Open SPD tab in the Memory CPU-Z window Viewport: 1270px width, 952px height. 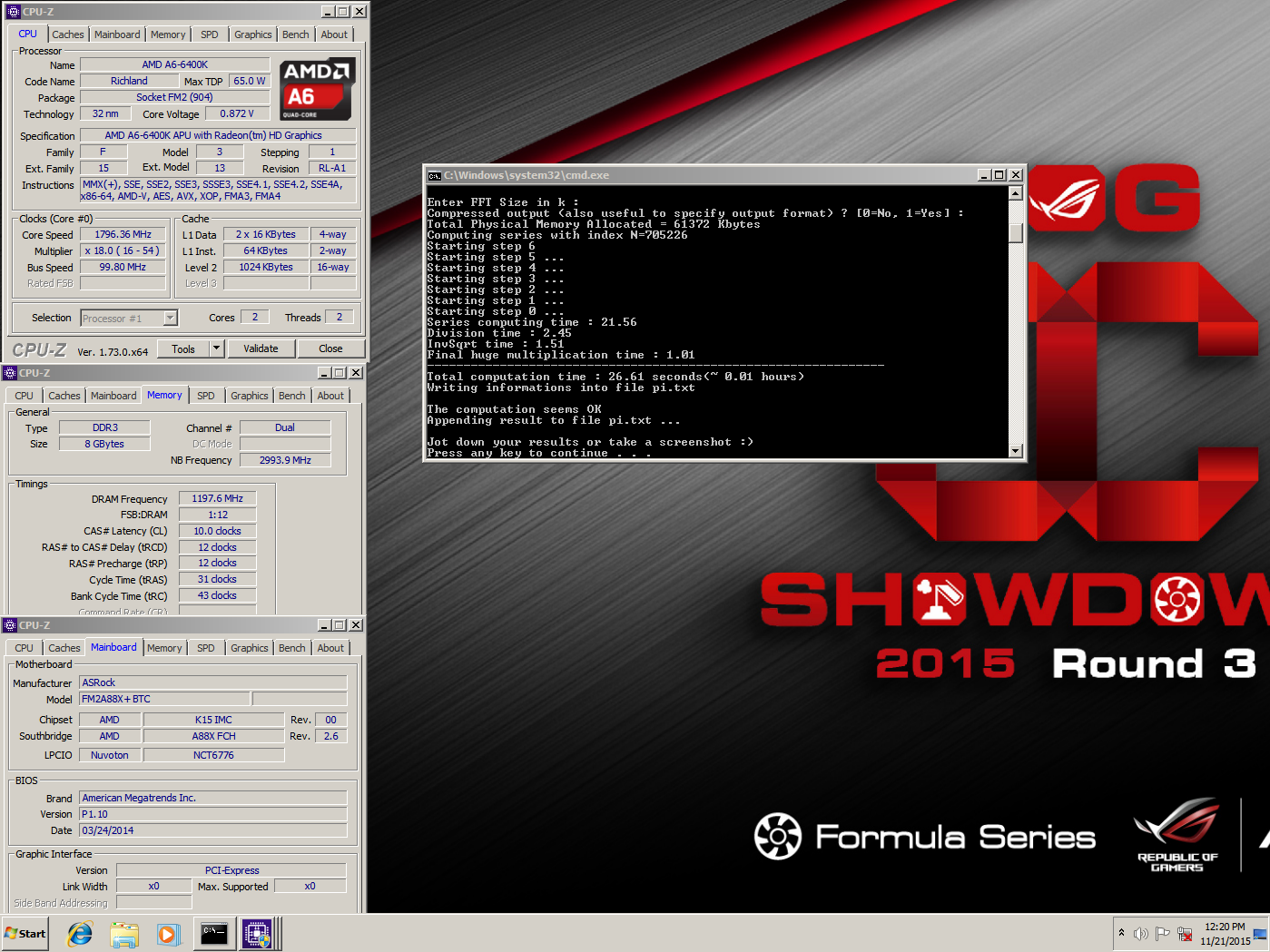point(206,396)
